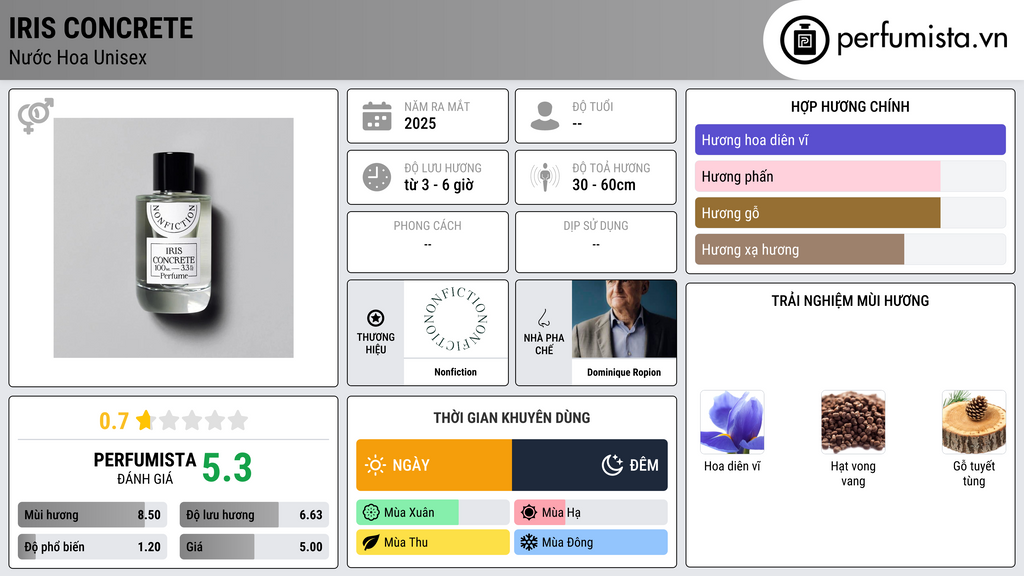Click the NHÀ PHA CHẾ label text

click(544, 344)
